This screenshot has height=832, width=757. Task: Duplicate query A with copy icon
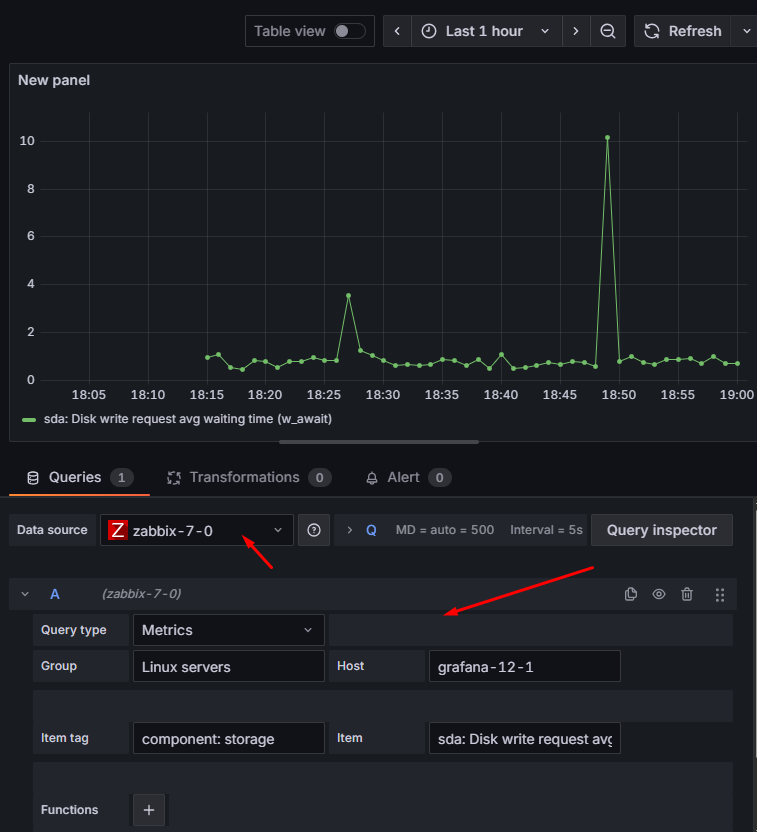631,594
